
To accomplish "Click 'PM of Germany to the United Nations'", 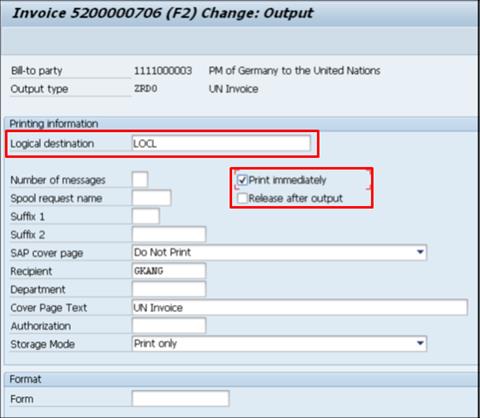I will [x=294, y=71].
